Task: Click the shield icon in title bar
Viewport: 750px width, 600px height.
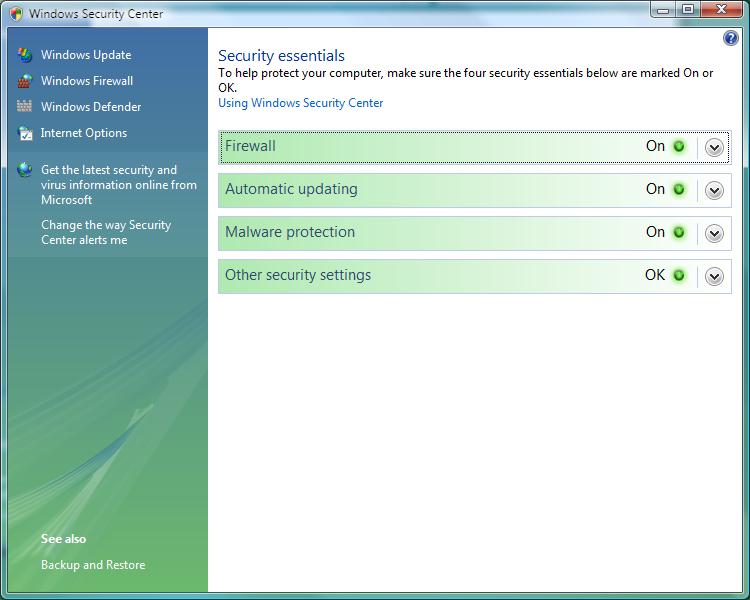Action: 16,14
